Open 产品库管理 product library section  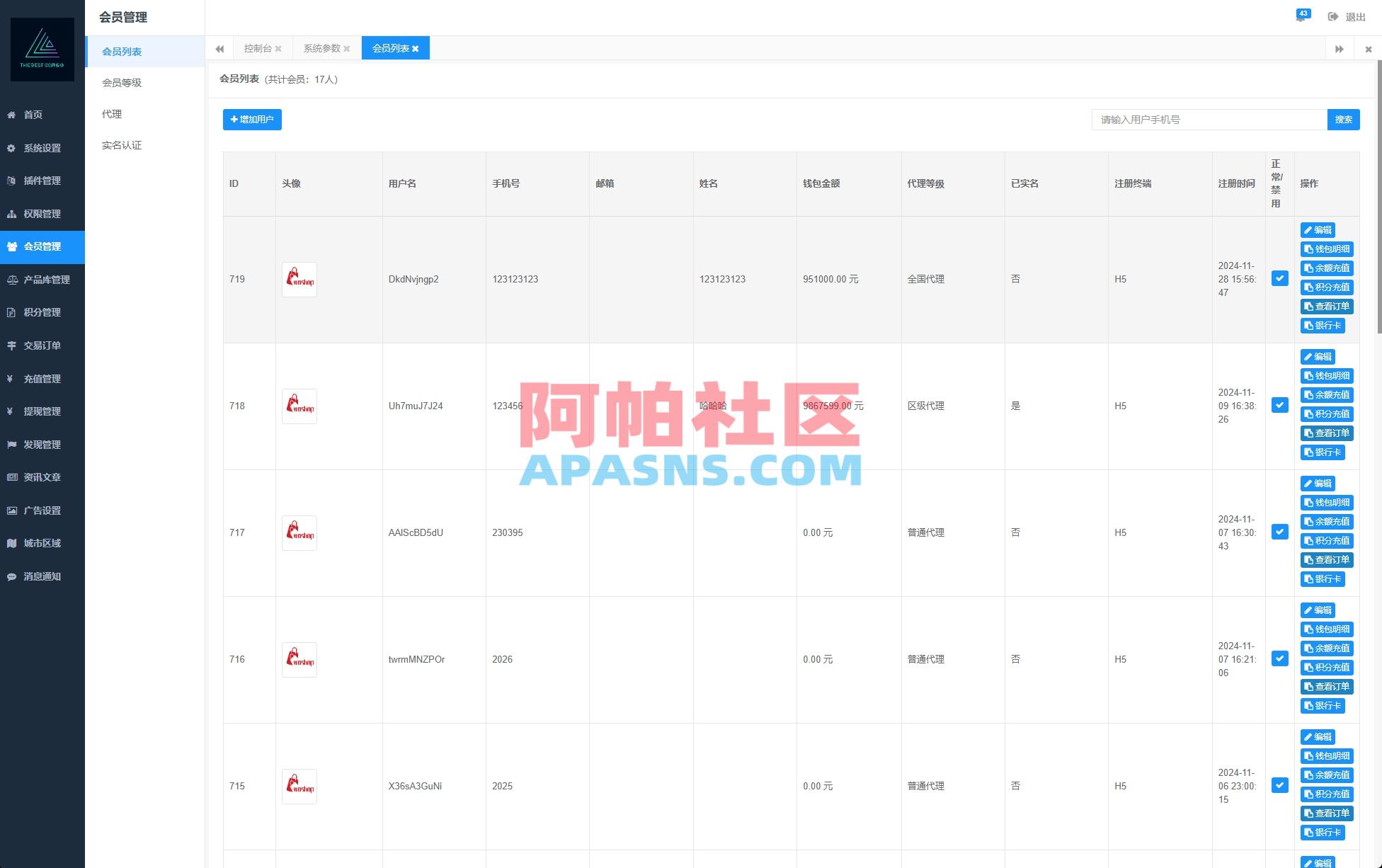[45, 279]
